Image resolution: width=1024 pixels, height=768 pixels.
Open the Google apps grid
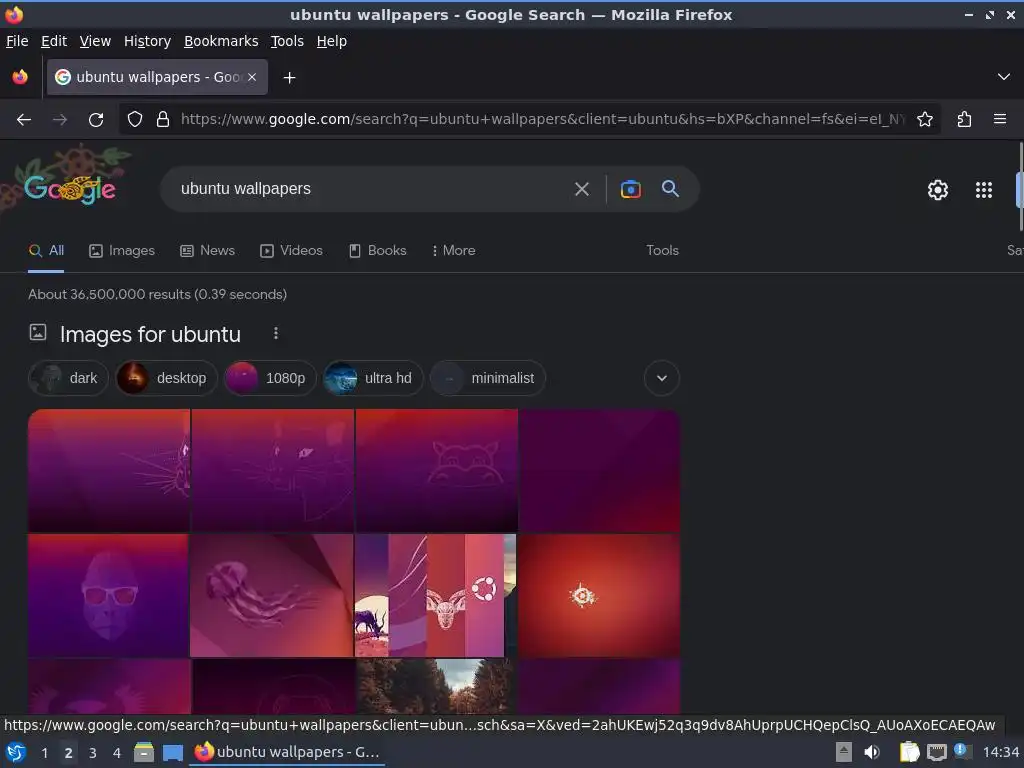tap(984, 190)
